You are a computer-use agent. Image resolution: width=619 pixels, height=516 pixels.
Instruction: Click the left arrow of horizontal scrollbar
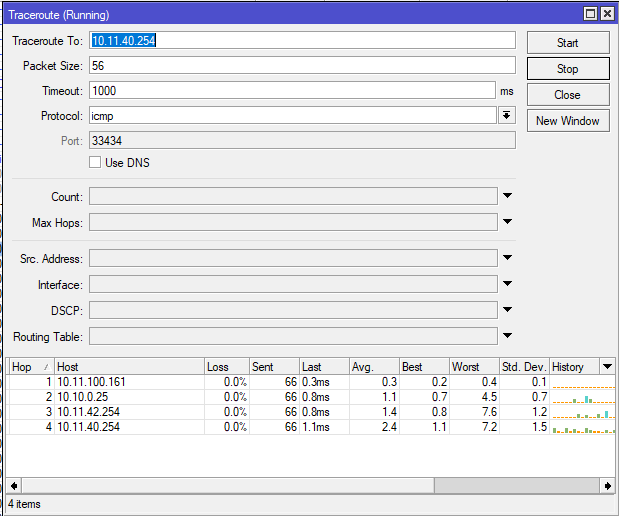(14, 486)
